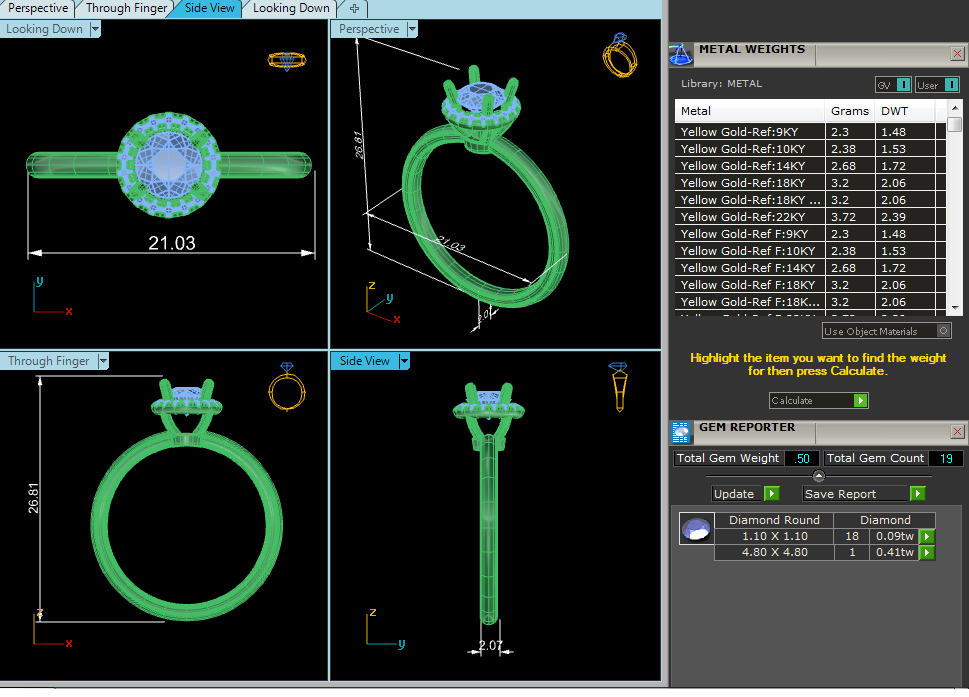This screenshot has height=697, width=969.
Task: Click orange ring icon in Side View viewport
Action: point(619,387)
